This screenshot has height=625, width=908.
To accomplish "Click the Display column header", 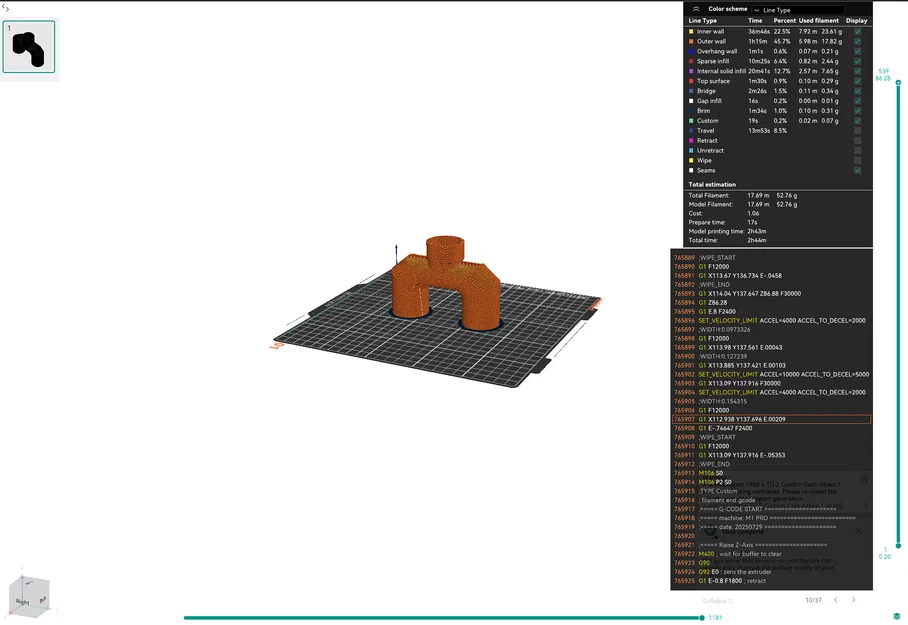I will tap(856, 20).
